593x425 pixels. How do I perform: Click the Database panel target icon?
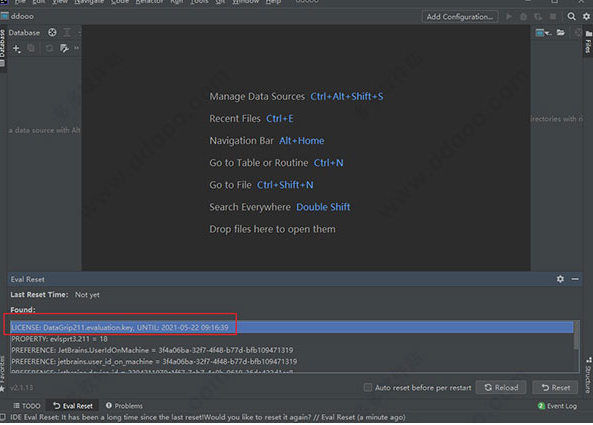[x=52, y=33]
